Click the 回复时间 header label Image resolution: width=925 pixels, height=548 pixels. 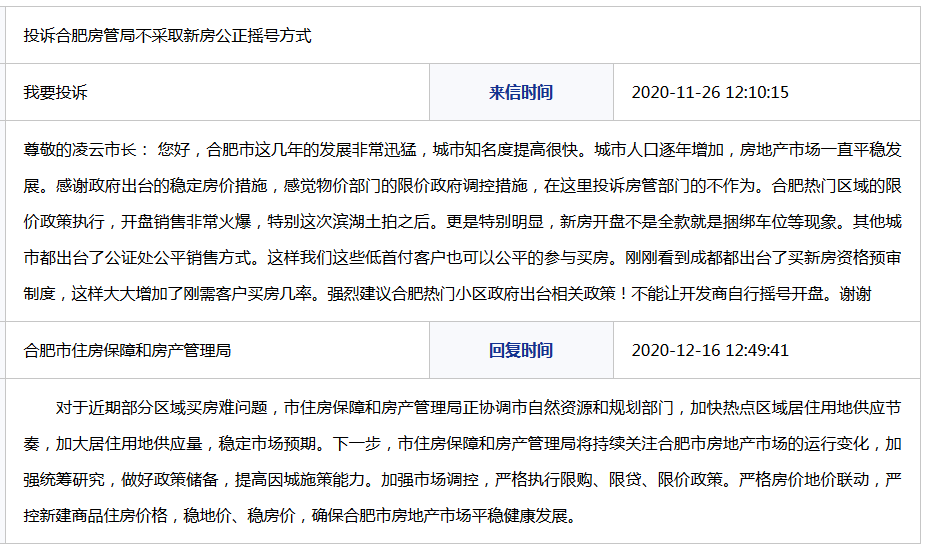point(520,351)
